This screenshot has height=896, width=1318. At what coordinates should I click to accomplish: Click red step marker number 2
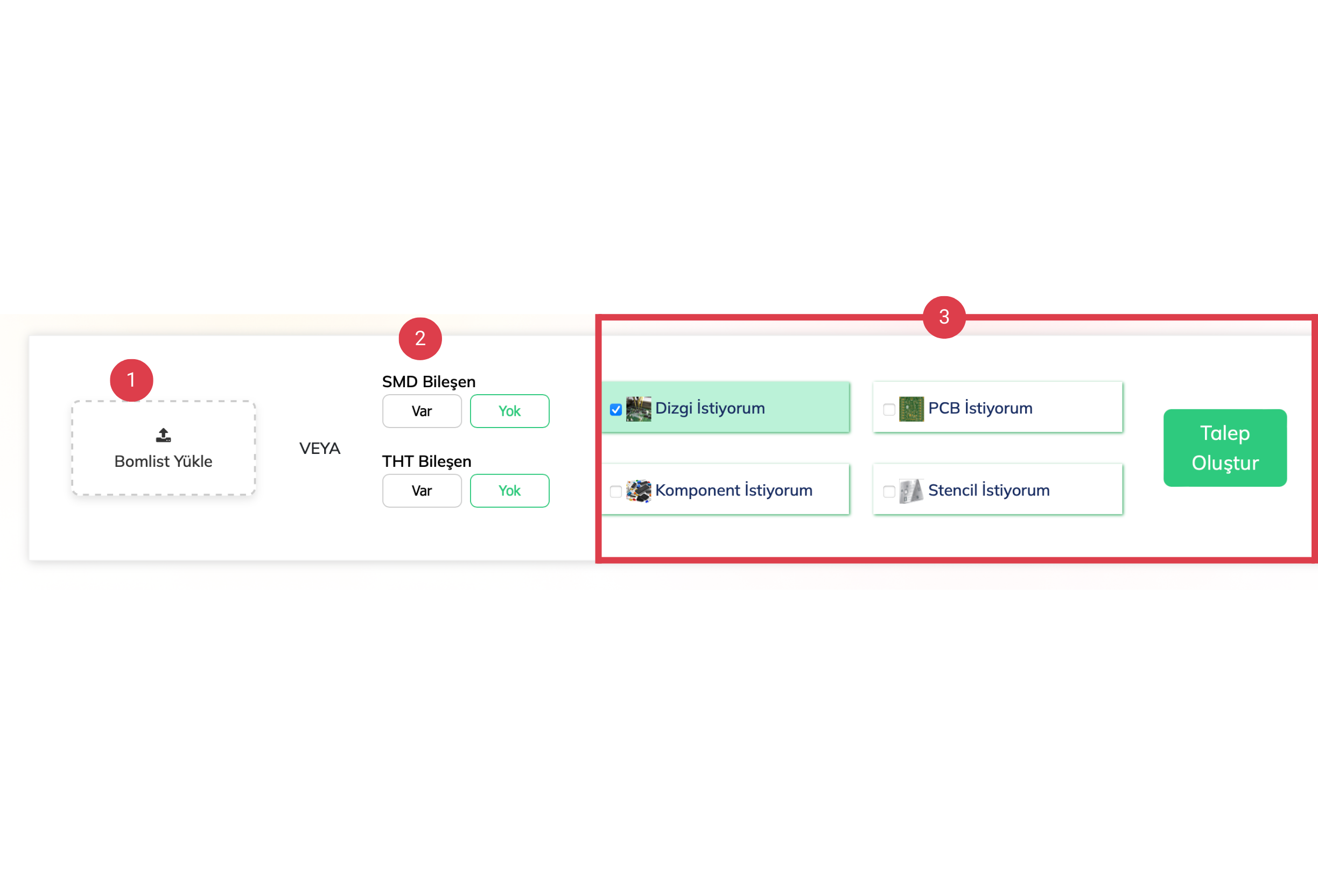(x=420, y=339)
